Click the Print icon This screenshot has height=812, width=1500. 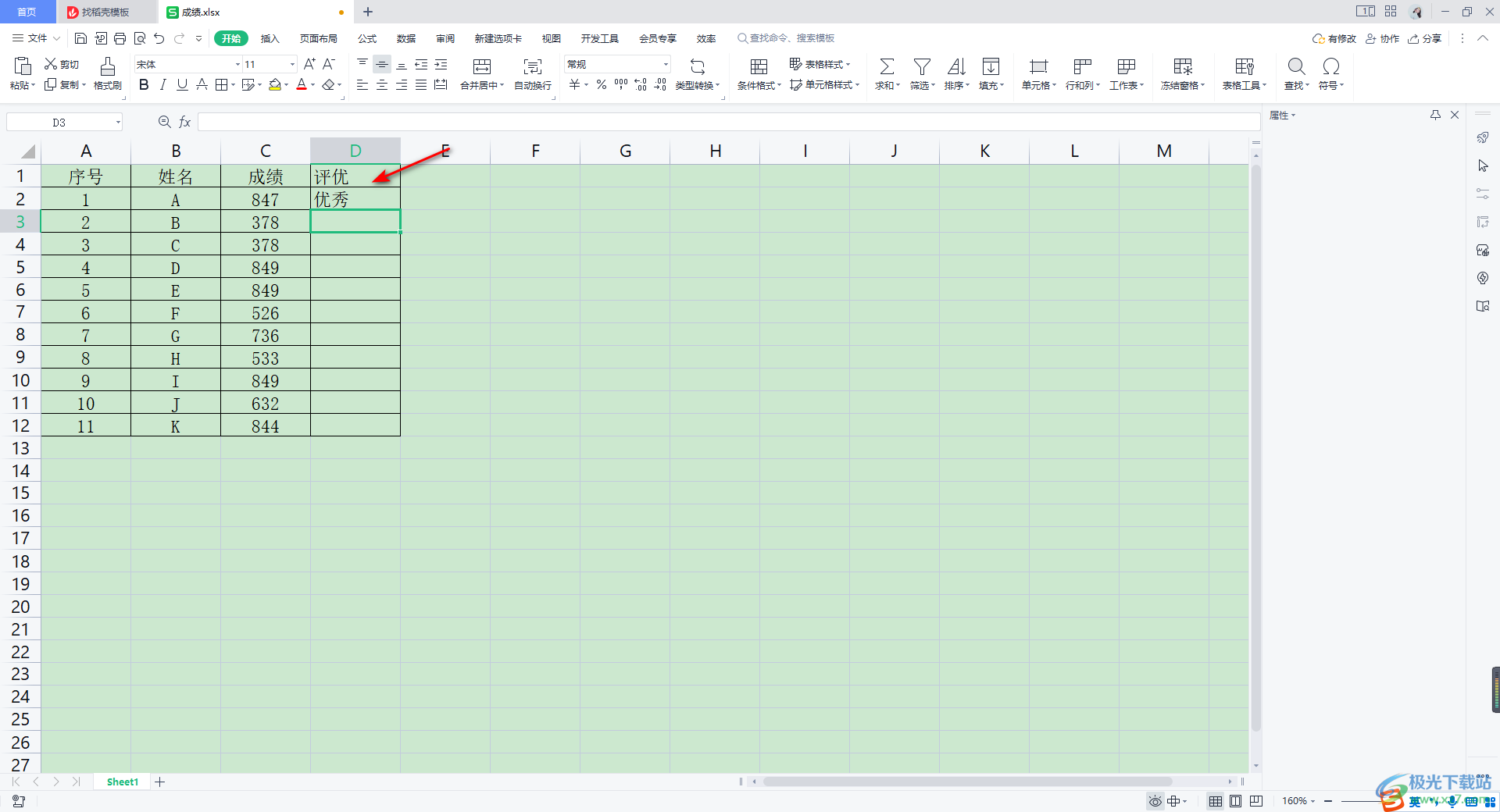[x=120, y=38]
